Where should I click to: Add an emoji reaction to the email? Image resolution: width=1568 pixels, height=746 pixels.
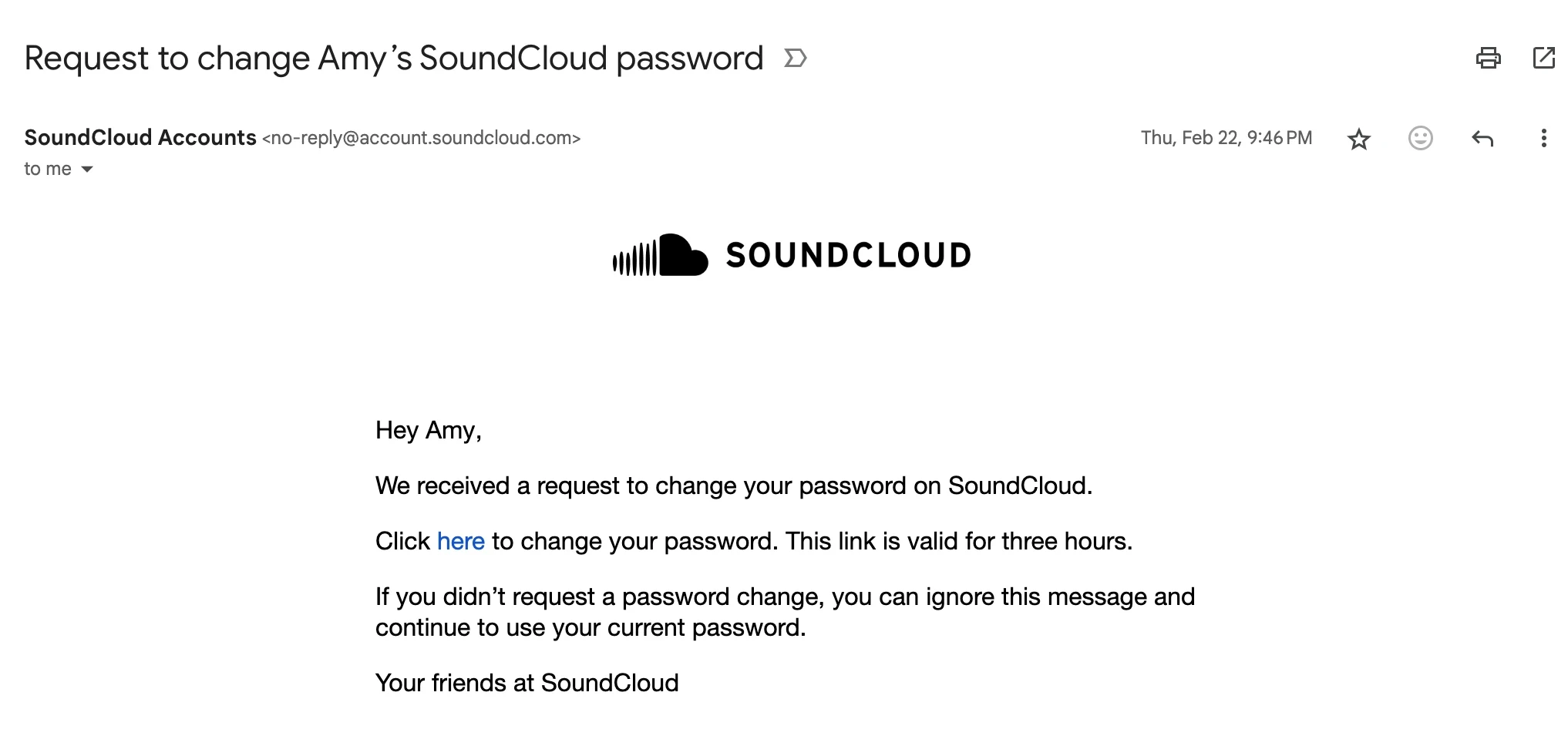pyautogui.click(x=1420, y=139)
